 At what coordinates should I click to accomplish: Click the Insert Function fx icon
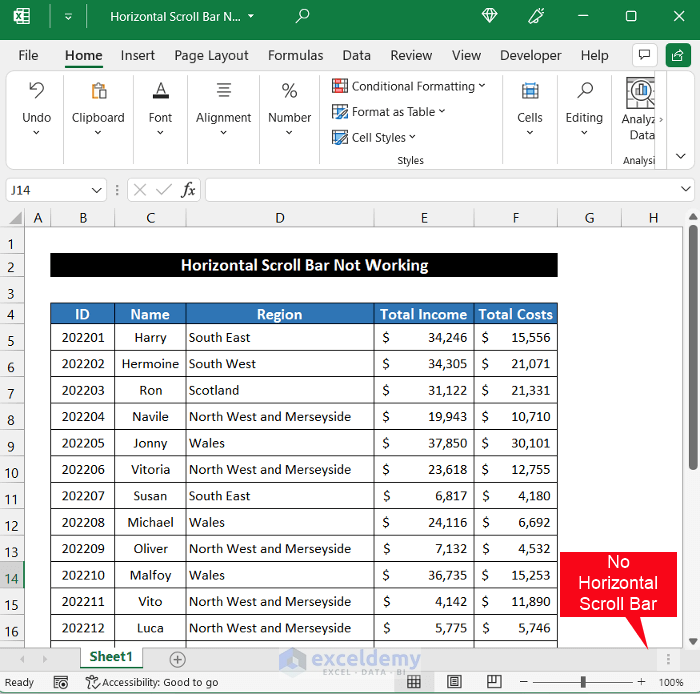pos(188,190)
